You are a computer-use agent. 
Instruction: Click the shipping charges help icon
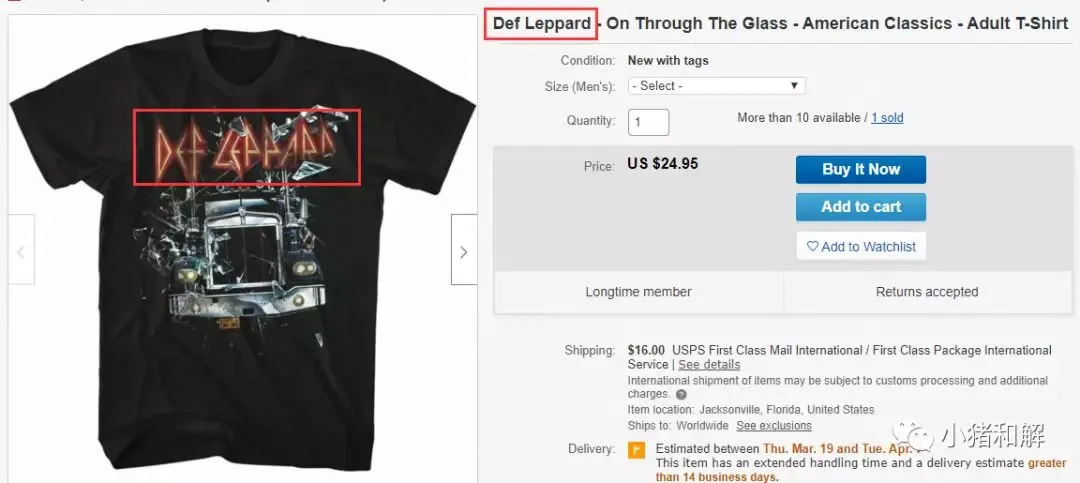681,395
